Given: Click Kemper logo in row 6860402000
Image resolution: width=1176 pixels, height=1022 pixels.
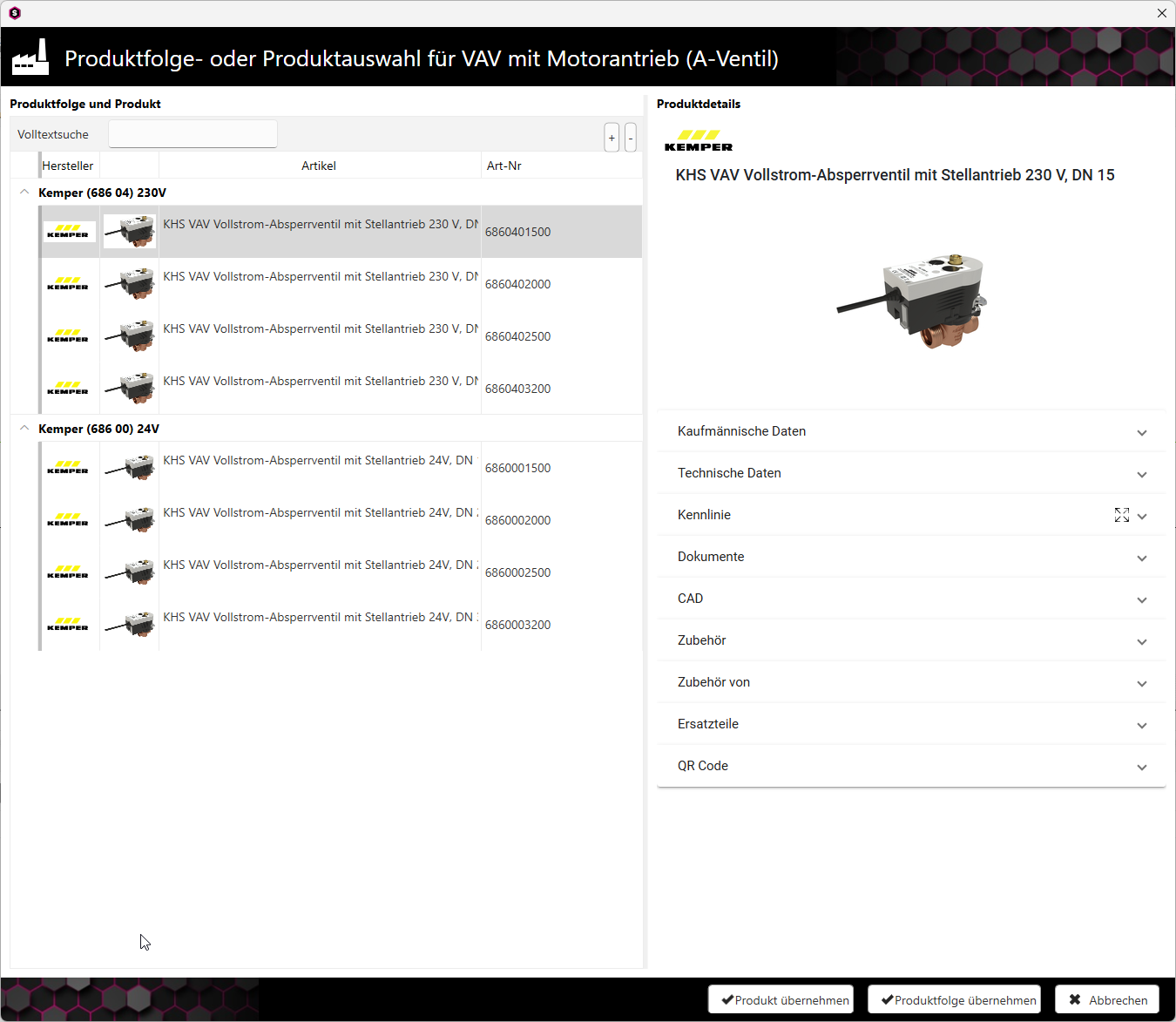Looking at the screenshot, I should tap(69, 284).
